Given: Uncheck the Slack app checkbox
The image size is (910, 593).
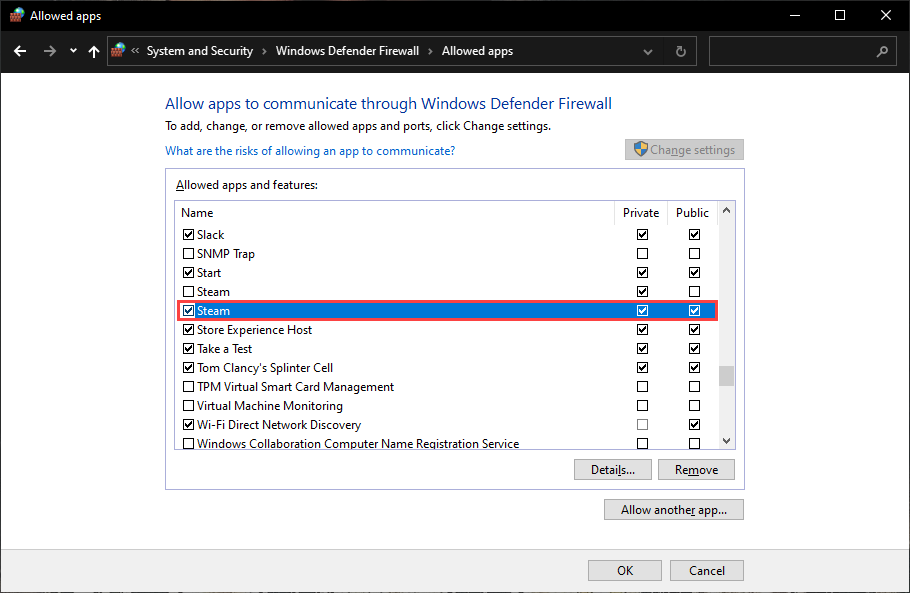Looking at the screenshot, I should [188, 235].
